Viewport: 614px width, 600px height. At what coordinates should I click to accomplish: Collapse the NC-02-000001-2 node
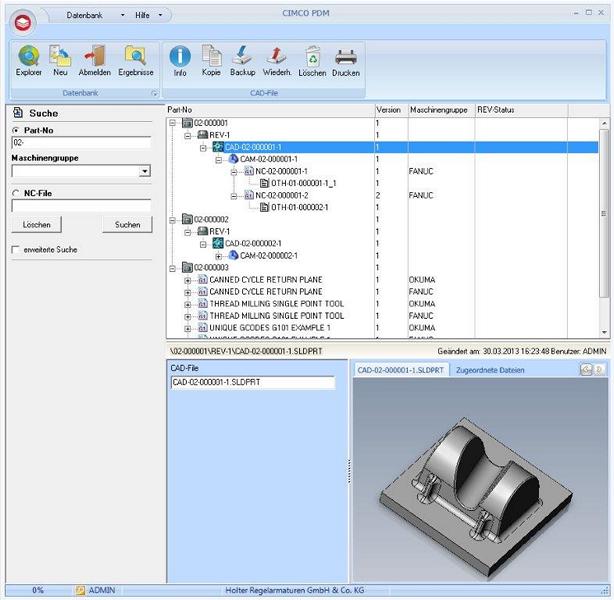tap(234, 195)
